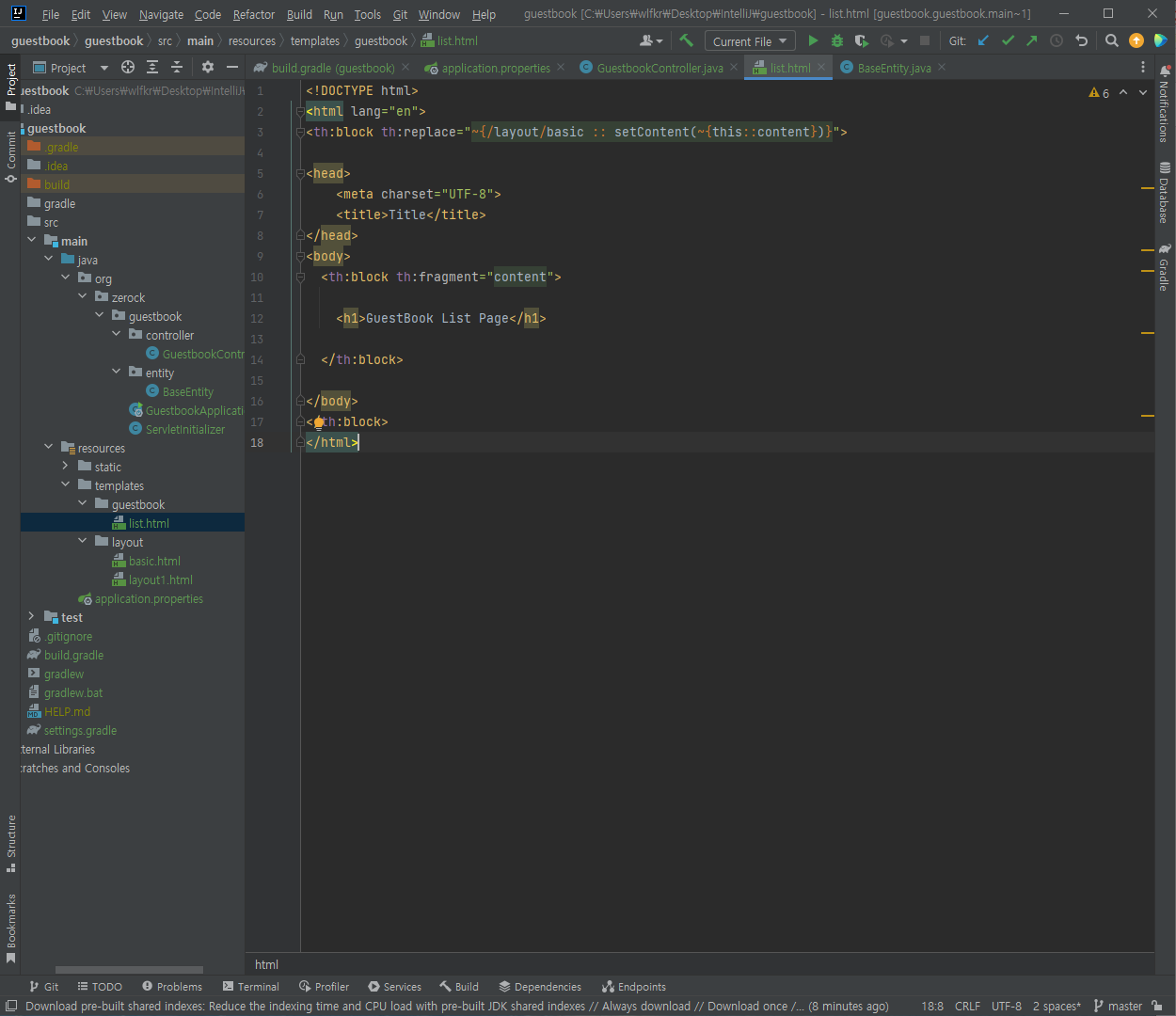Open the Current File run configuration dropdown
Image resolution: width=1176 pixels, height=1016 pixels.
749,41
